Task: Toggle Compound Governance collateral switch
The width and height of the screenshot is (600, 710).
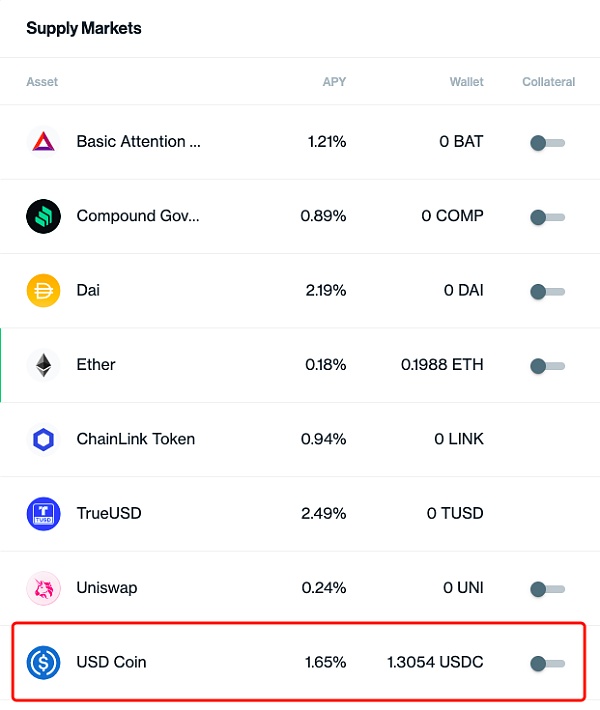Action: click(547, 217)
